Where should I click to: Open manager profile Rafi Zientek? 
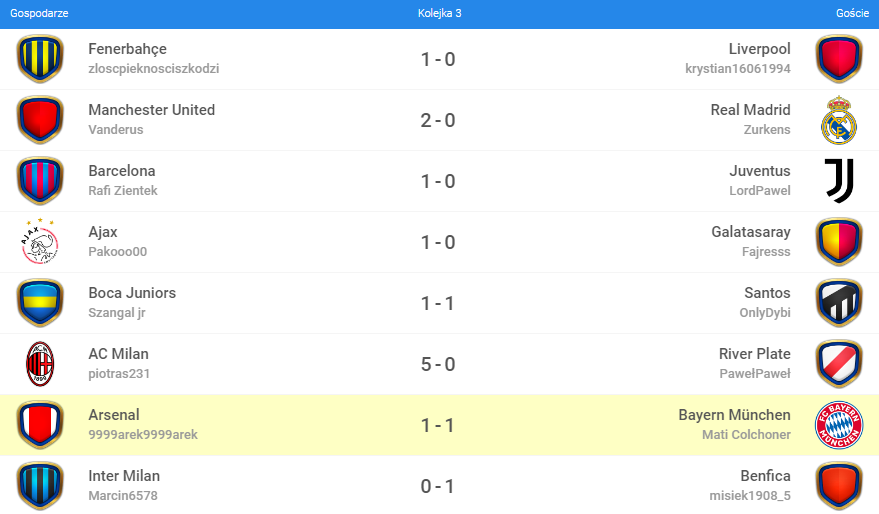[x=122, y=190]
